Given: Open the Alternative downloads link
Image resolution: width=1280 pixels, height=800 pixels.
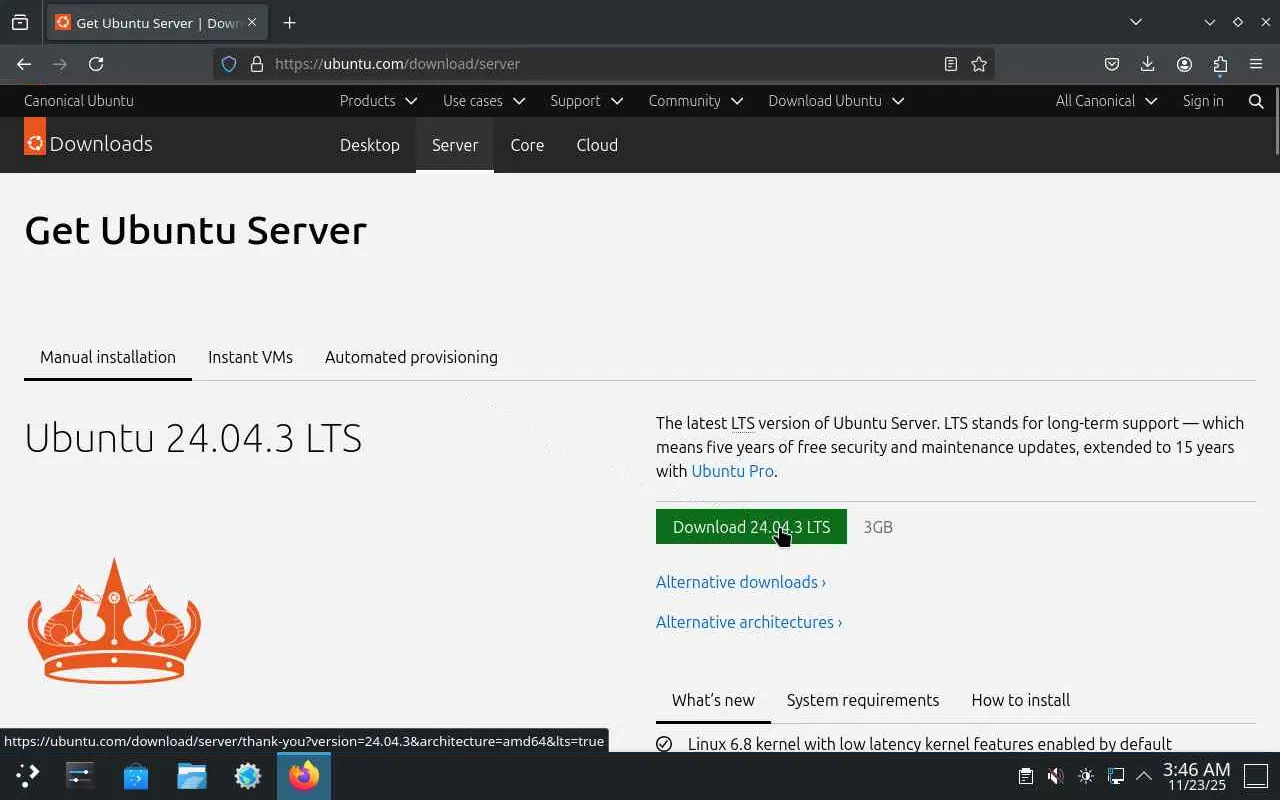Looking at the screenshot, I should point(741,582).
